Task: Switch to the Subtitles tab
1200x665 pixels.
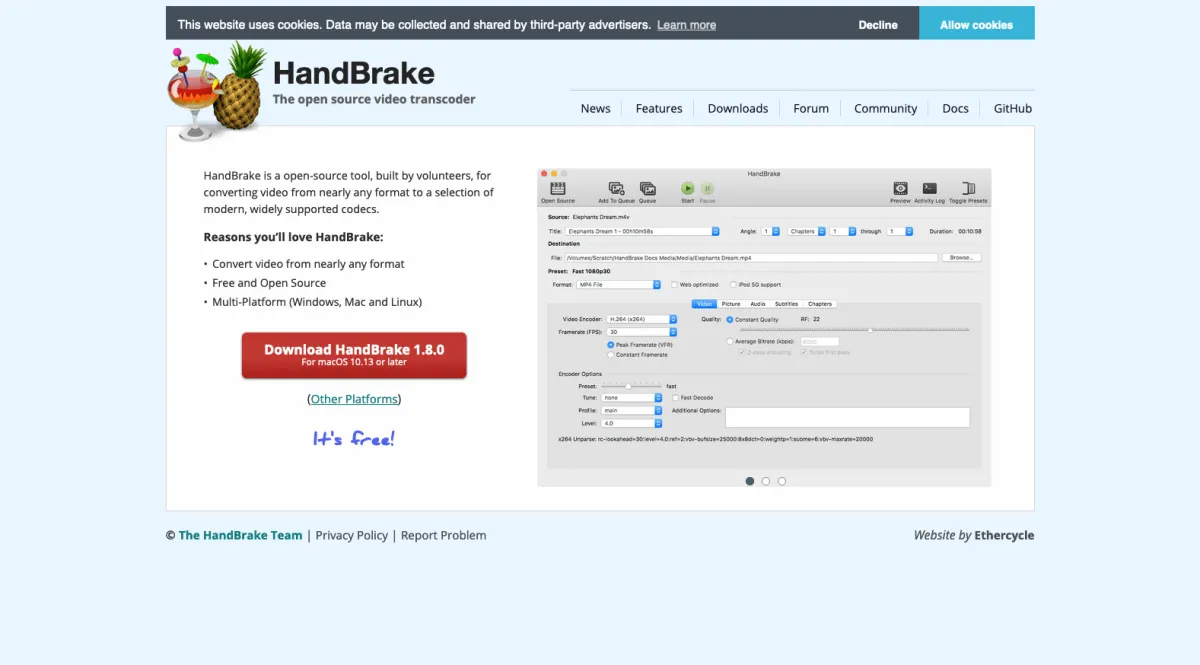Action: pos(787,304)
